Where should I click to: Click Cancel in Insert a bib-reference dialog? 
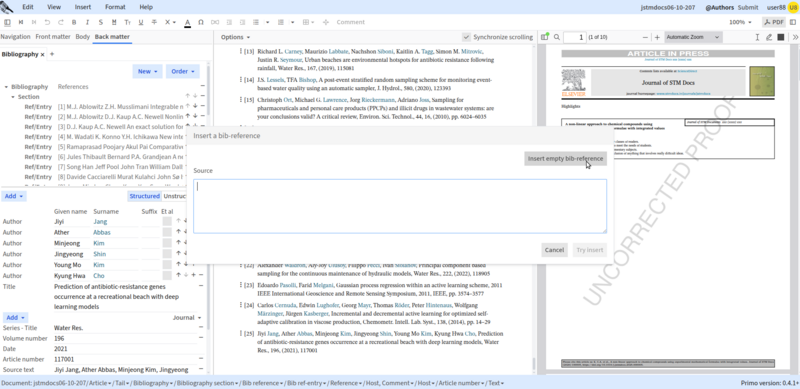coord(554,250)
